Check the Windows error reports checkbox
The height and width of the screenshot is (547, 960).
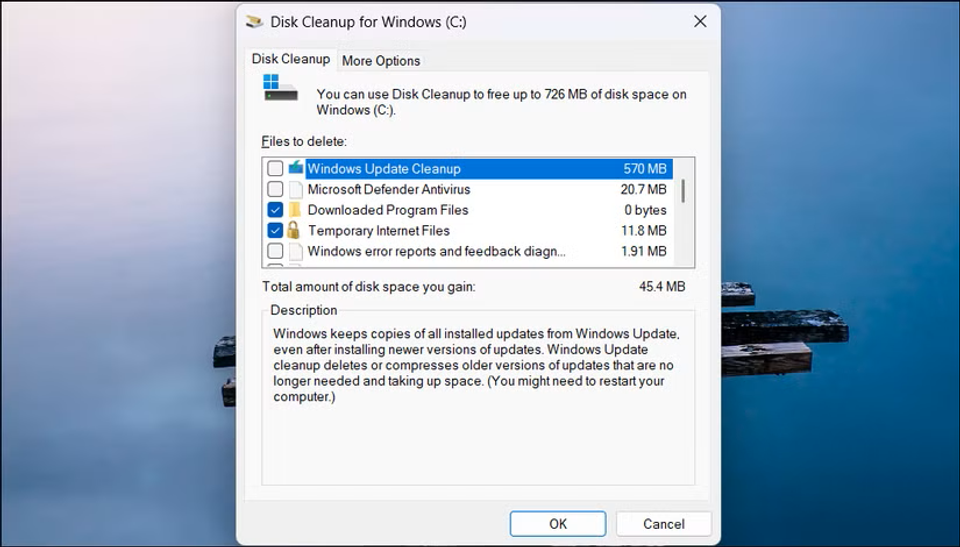(276, 251)
